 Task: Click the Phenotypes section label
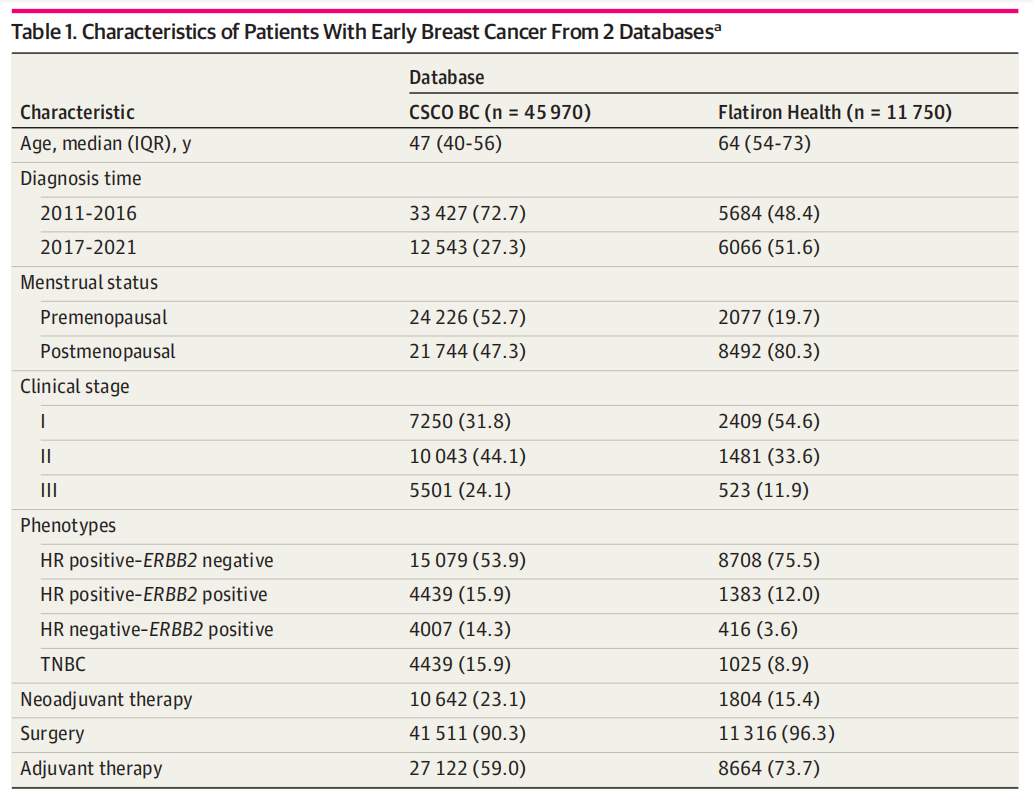[68, 525]
